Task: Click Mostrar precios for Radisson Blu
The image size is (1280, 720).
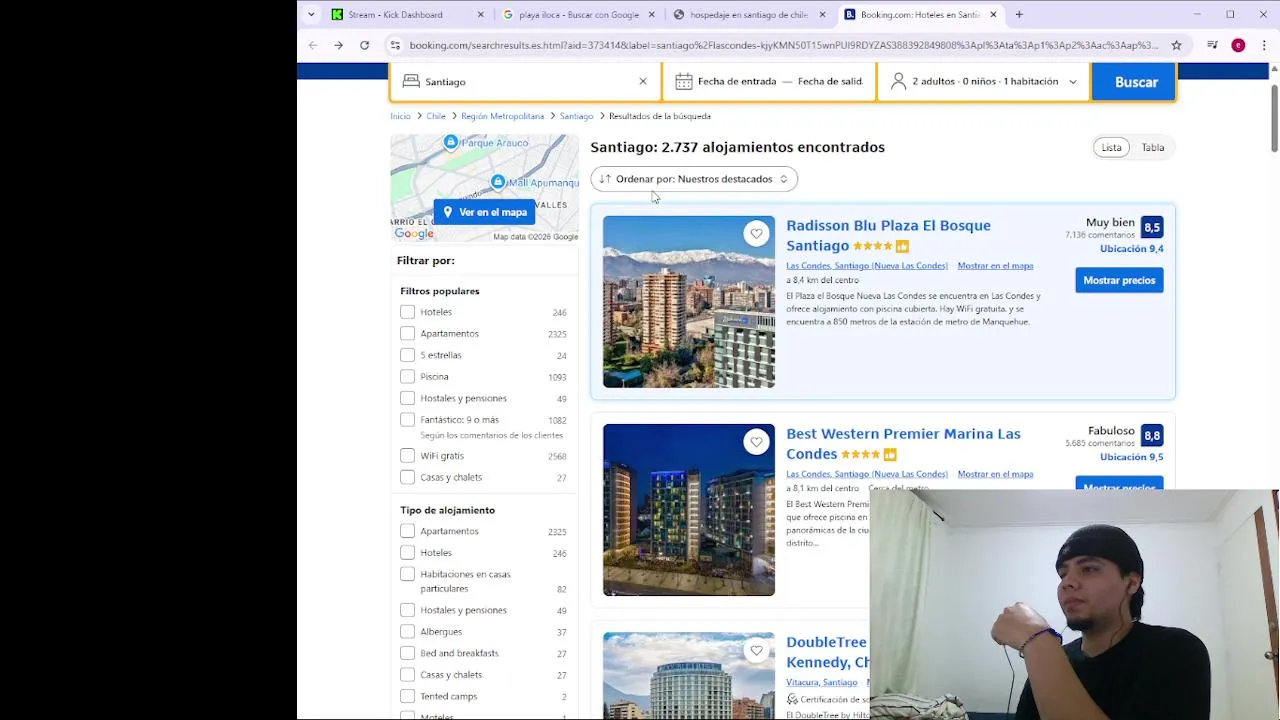Action: [x=1119, y=280]
